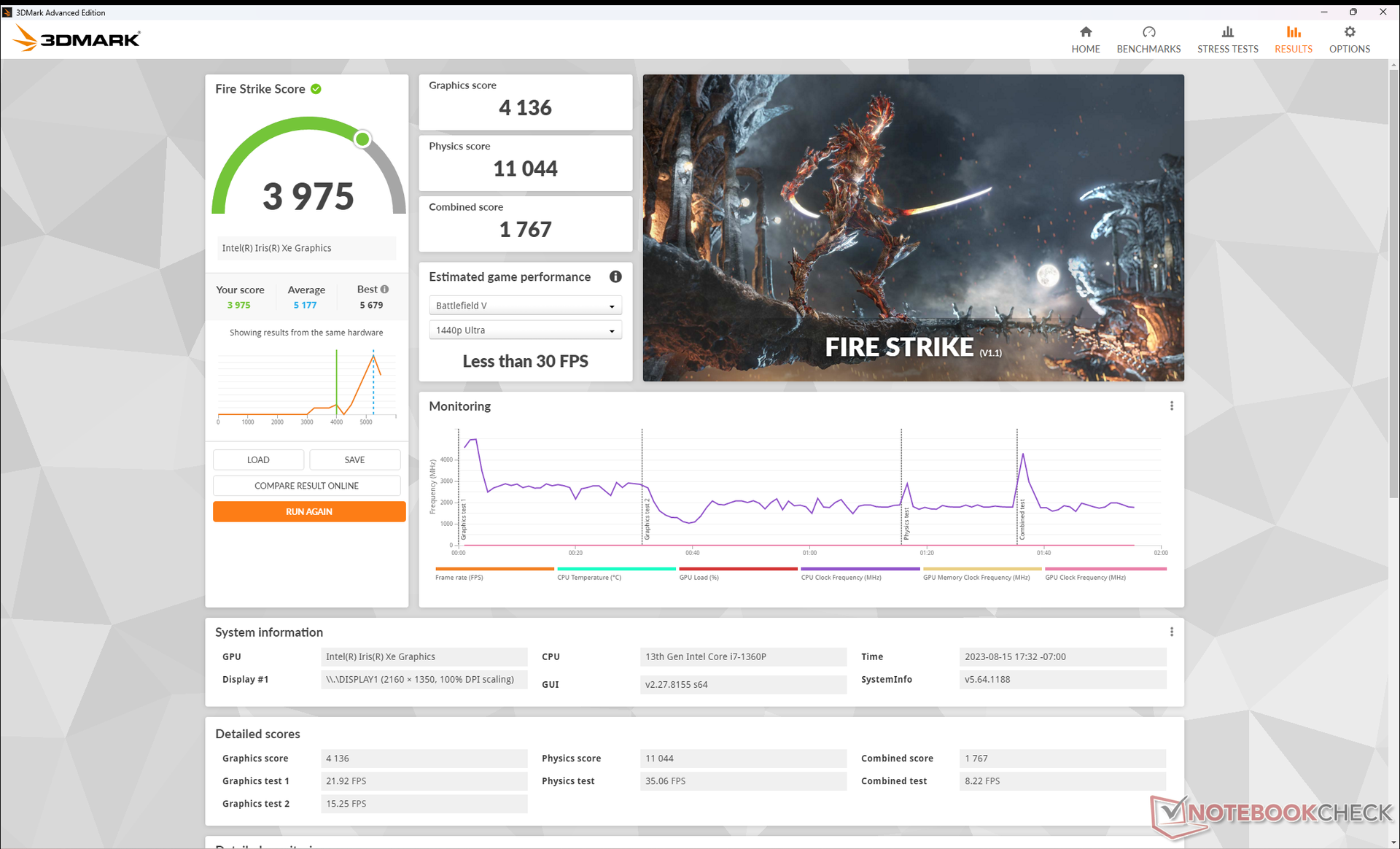The height and width of the screenshot is (849, 1400).
Task: Switch to the Results tab
Action: tap(1293, 39)
